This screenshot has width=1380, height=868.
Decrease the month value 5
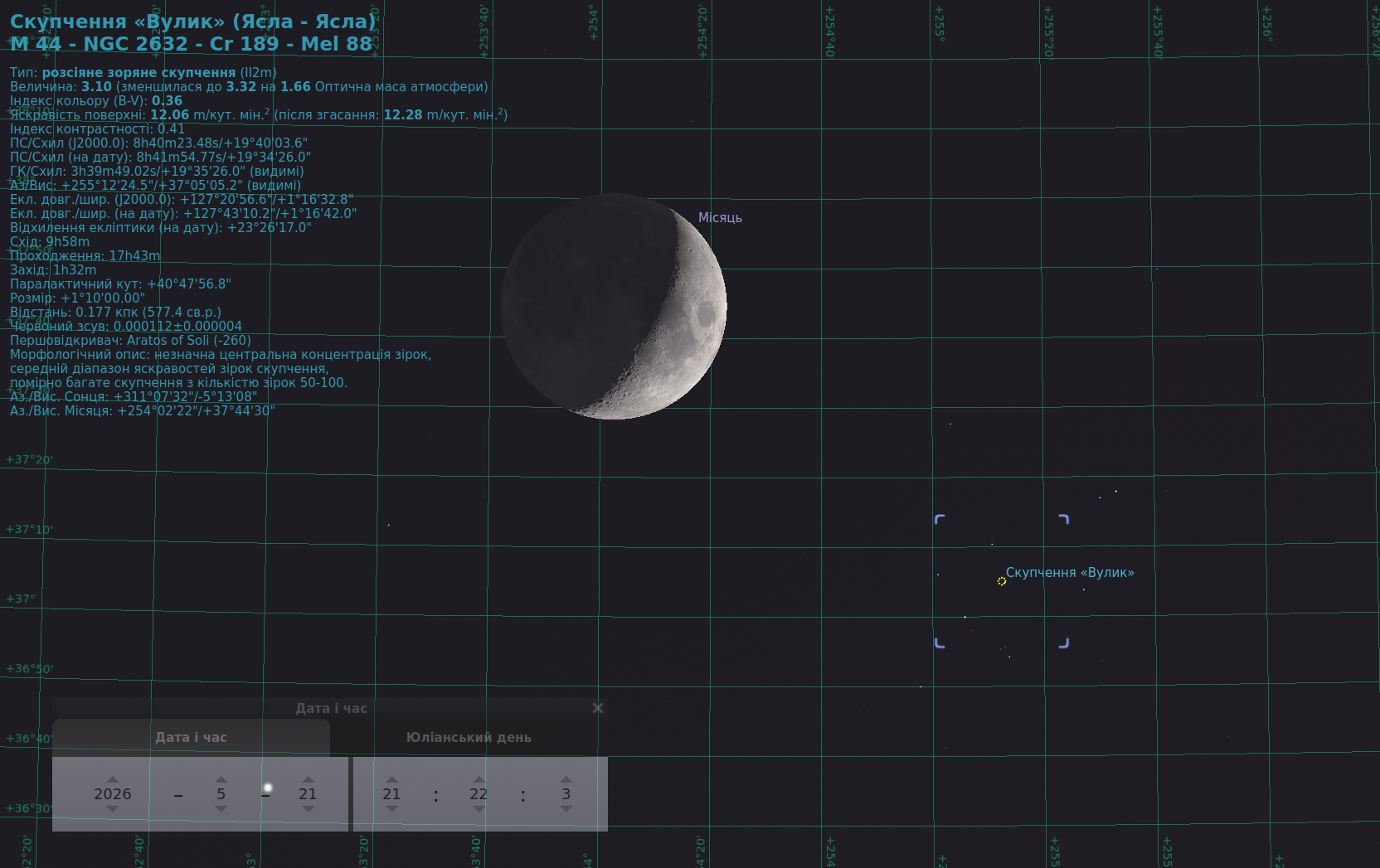pyautogui.click(x=221, y=809)
